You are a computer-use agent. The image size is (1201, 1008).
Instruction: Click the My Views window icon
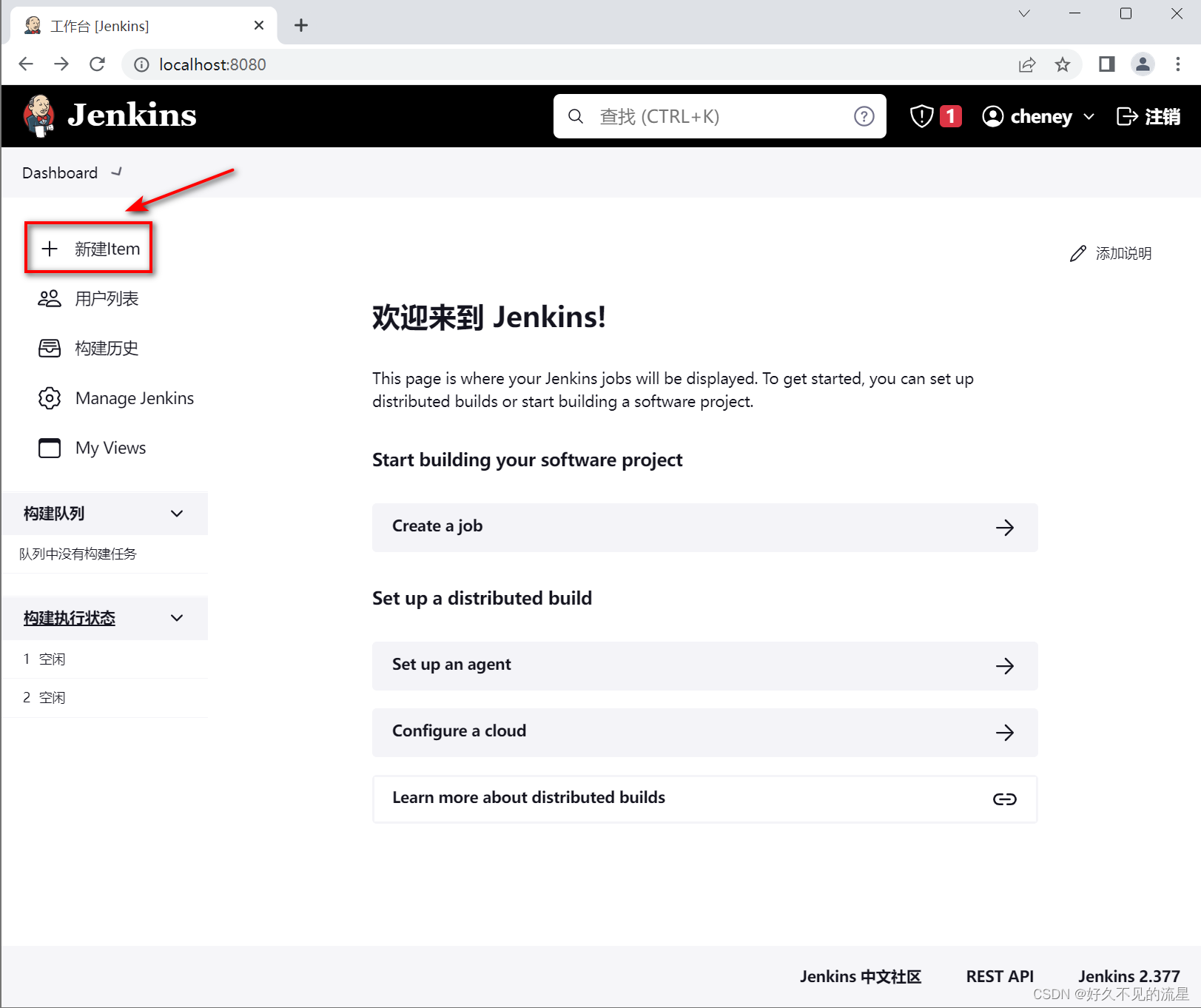50,448
